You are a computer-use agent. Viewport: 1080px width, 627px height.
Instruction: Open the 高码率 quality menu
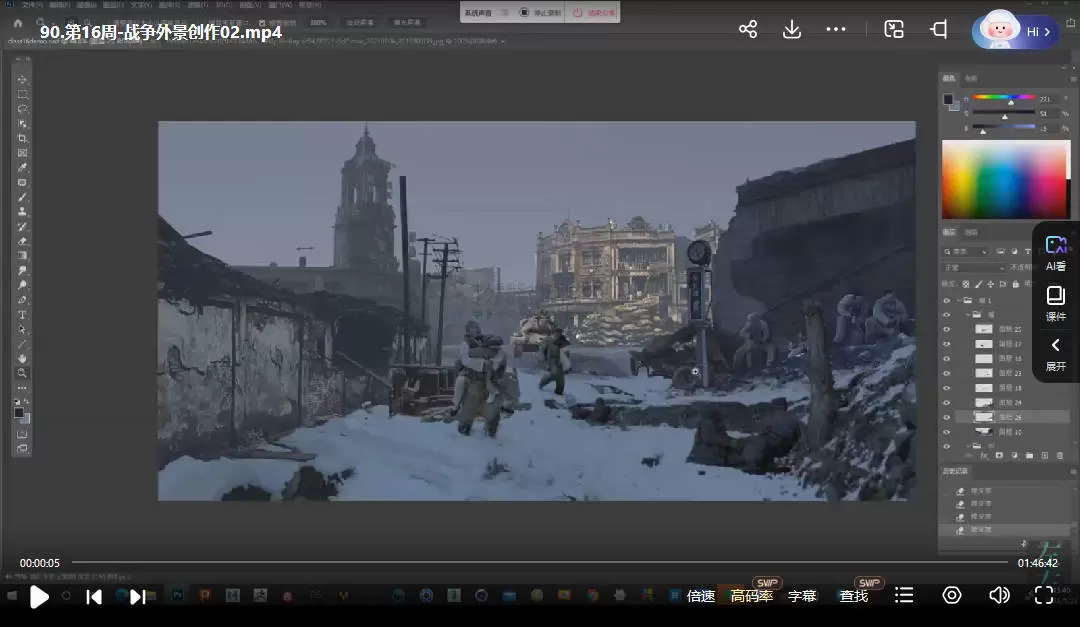tap(751, 596)
